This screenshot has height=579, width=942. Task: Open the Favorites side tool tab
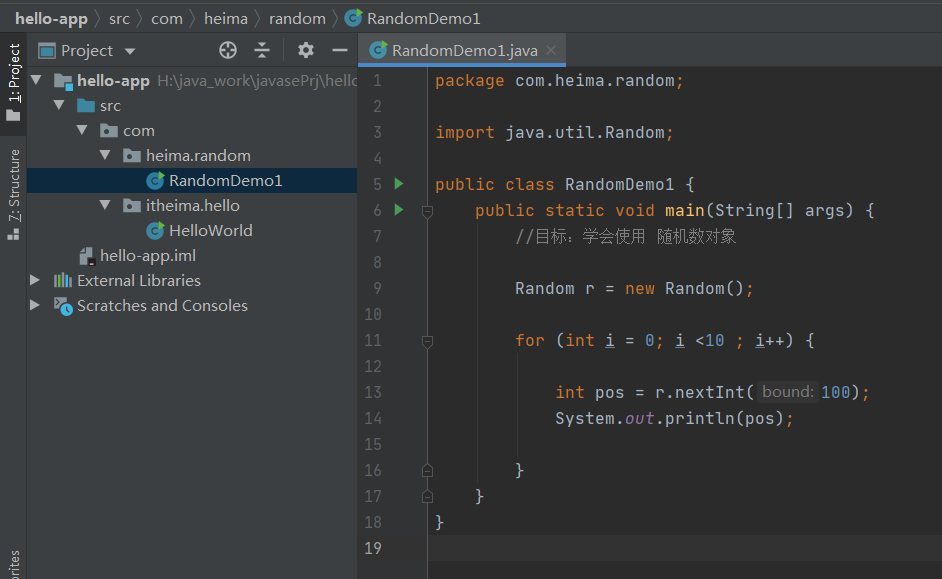point(13,565)
